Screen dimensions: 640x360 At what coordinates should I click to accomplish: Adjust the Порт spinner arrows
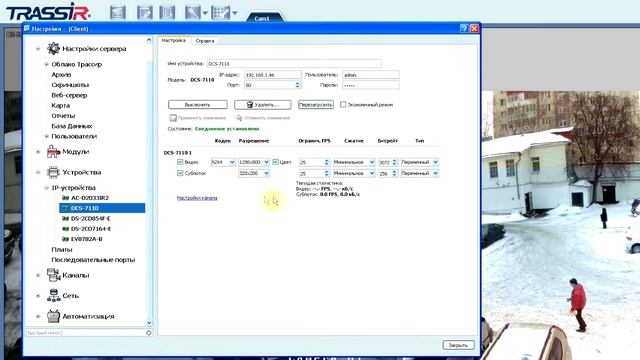tap(298, 85)
